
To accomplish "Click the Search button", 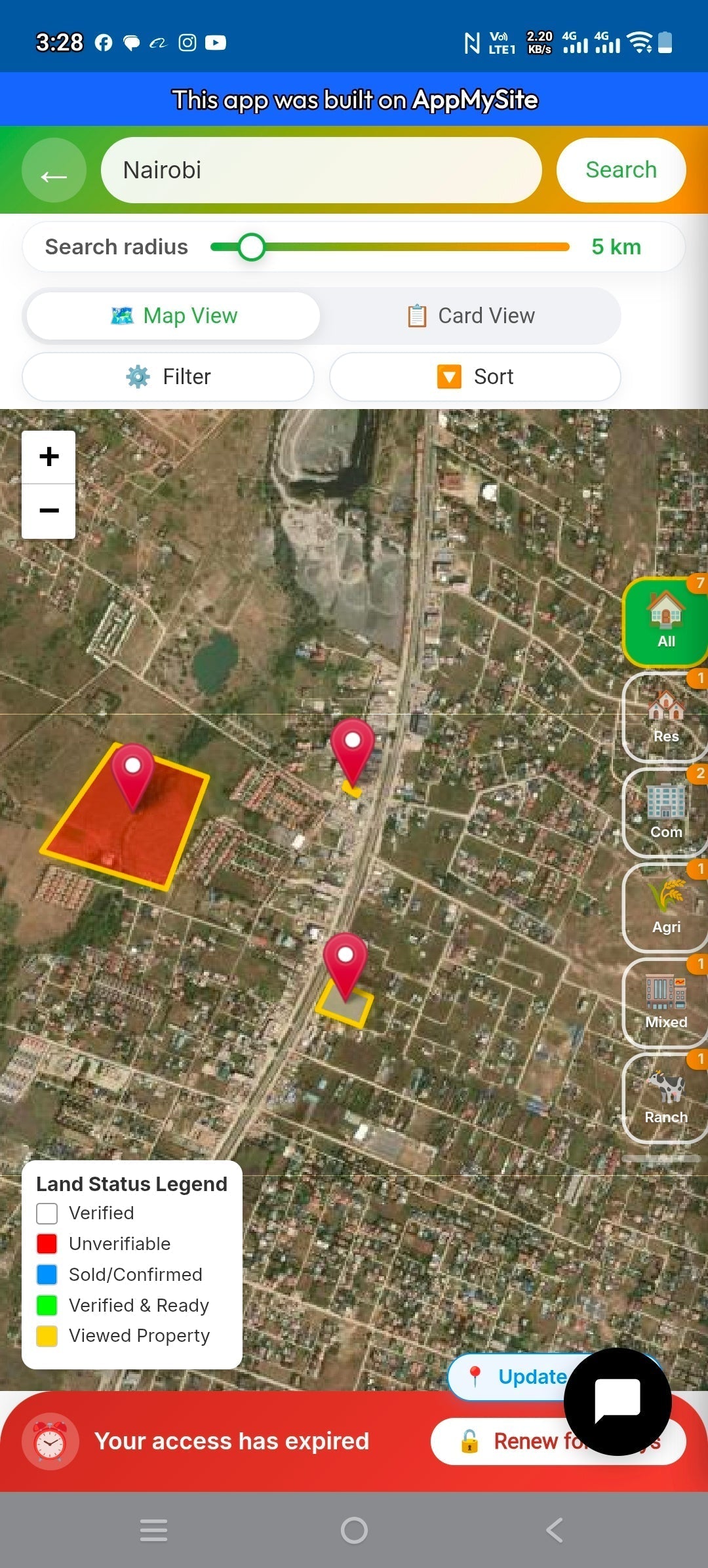I will 621,170.
